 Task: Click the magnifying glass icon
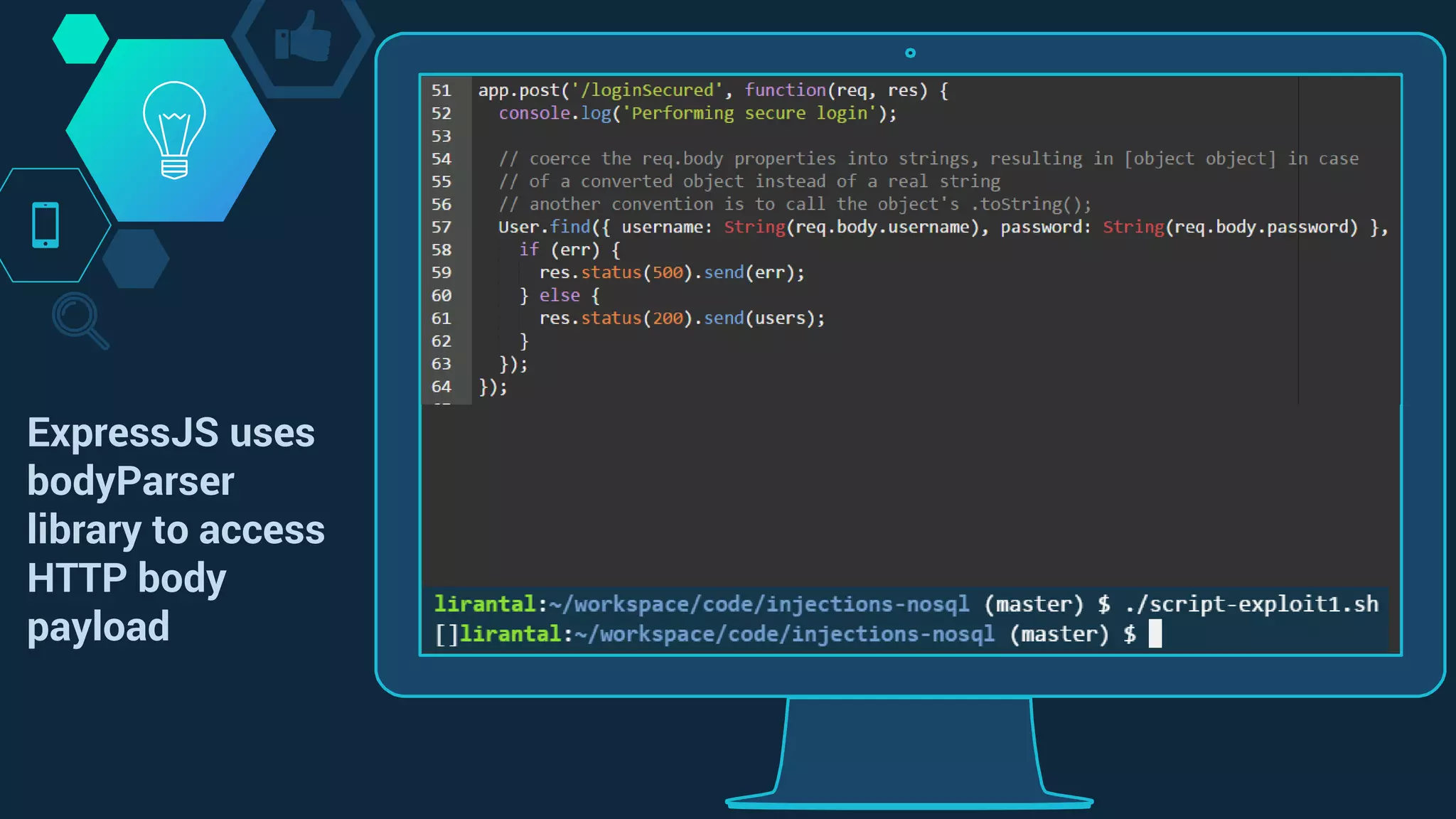click(80, 321)
